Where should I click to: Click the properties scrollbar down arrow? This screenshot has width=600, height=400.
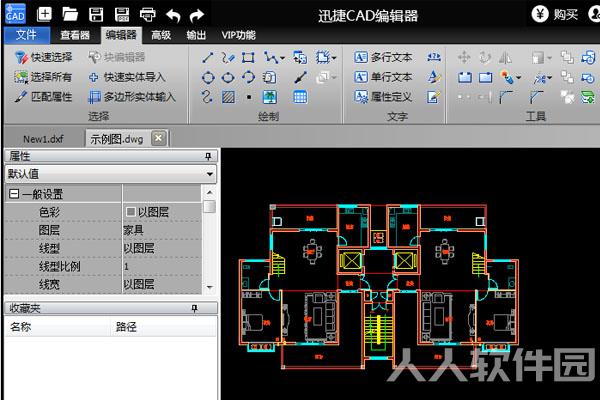coord(210,287)
